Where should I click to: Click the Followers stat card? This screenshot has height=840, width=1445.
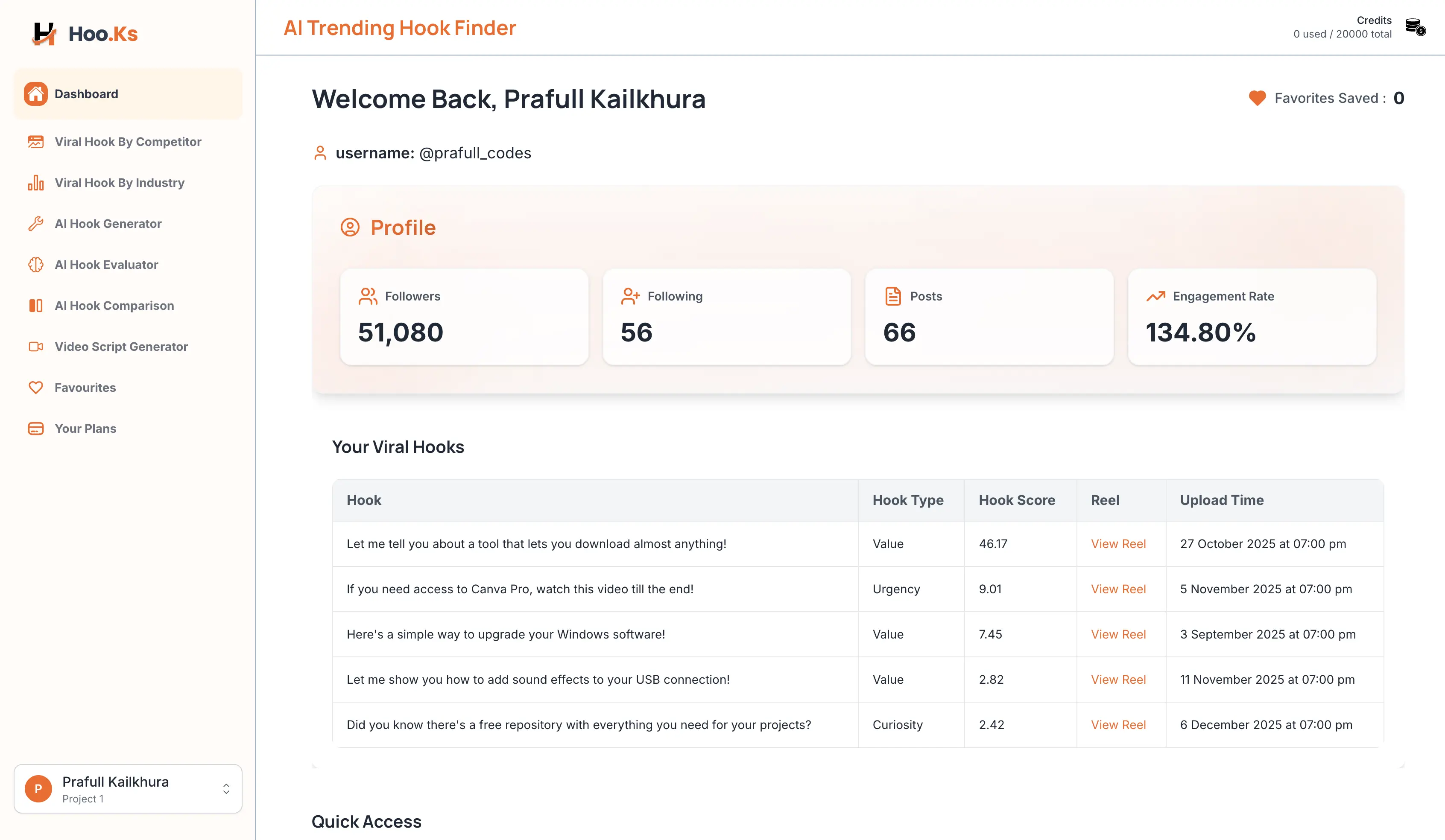coord(464,317)
